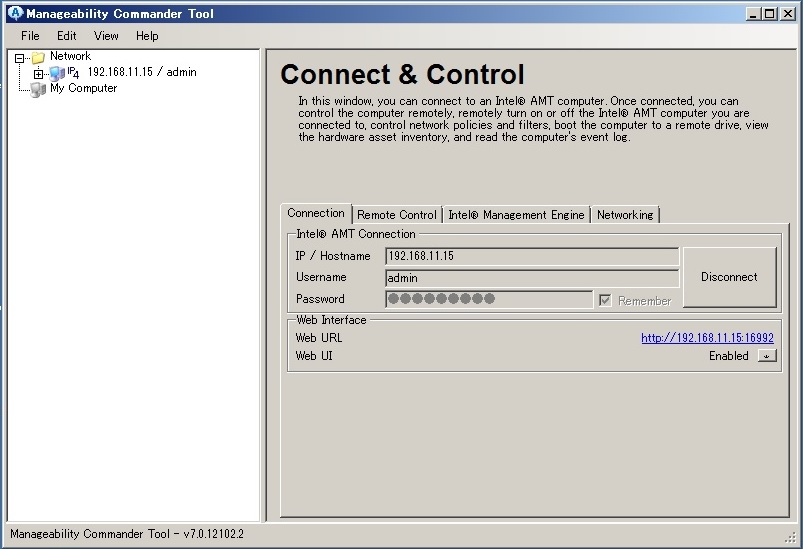
Task: Click the 192.168.11.15 computer icon
Action: 57,73
